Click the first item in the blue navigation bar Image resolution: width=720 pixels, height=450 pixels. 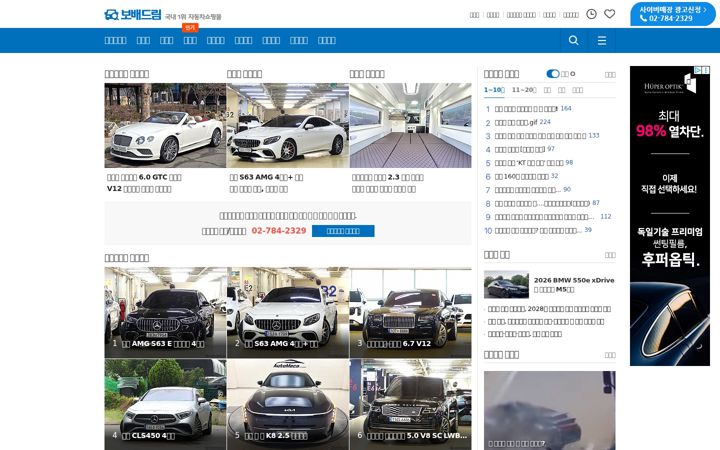[x=115, y=40]
